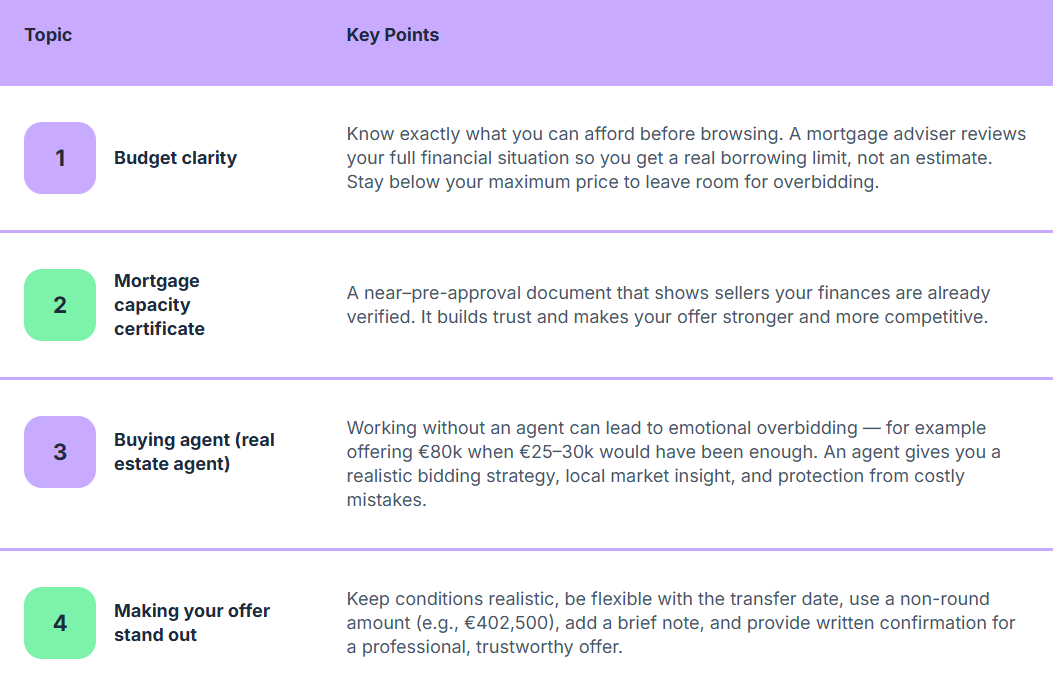This screenshot has width=1053, height=687.
Task: Select the purple number 3 badge
Action: coord(60,452)
